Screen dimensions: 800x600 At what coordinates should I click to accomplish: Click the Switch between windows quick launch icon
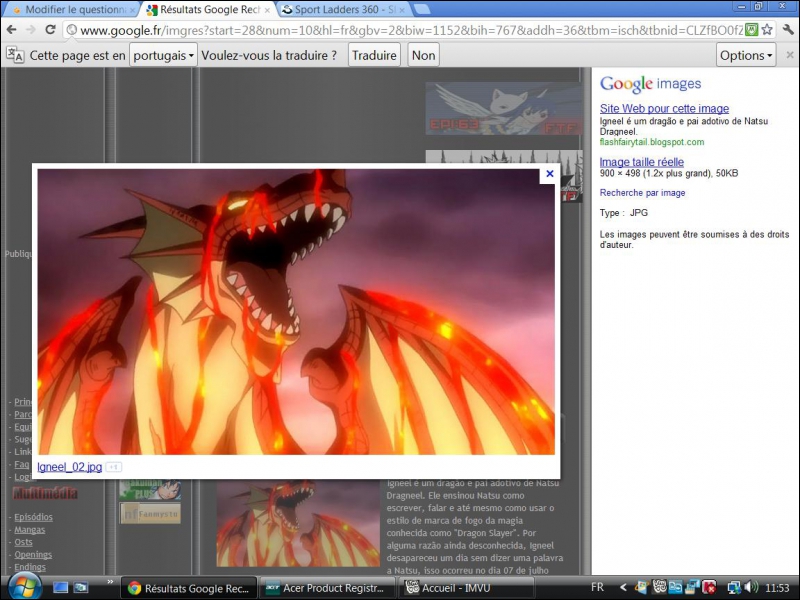pos(81,588)
